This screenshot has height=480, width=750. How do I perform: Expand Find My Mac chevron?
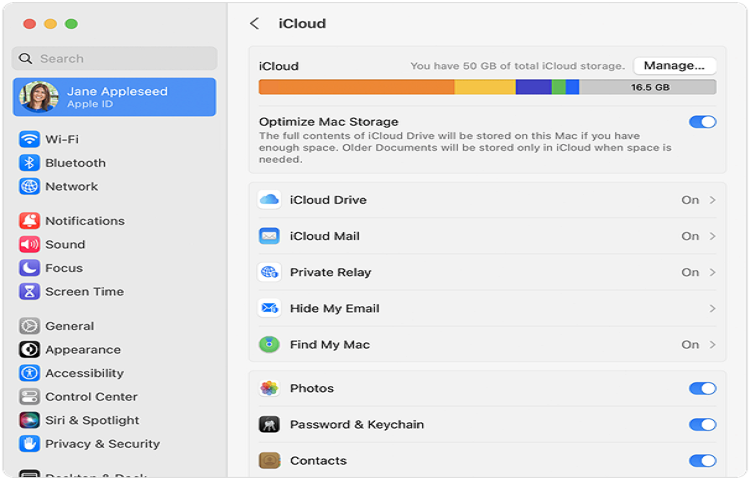(x=712, y=345)
